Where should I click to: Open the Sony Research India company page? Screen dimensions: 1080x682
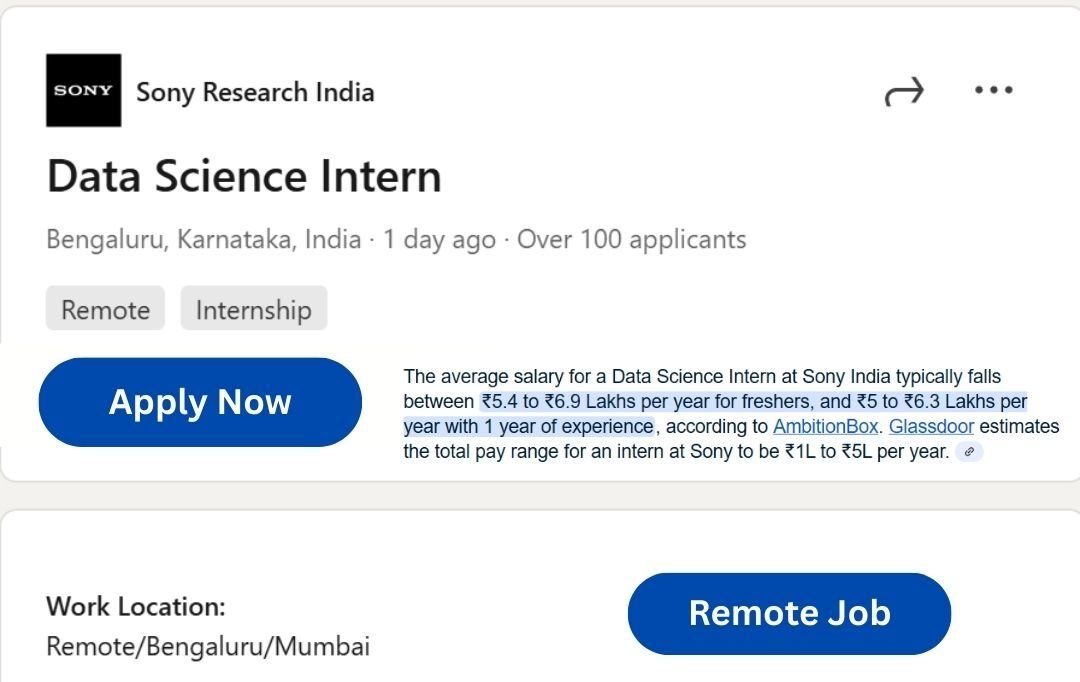(255, 93)
